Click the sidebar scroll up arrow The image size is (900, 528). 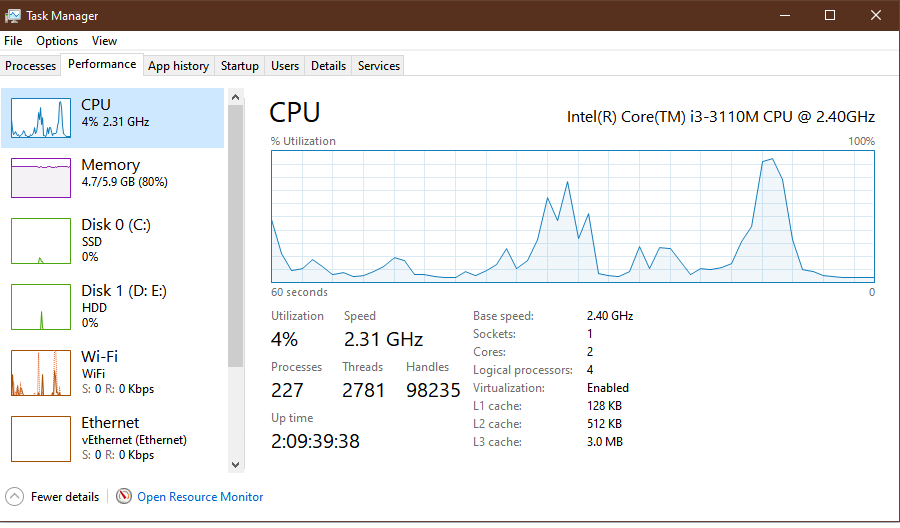click(x=236, y=97)
